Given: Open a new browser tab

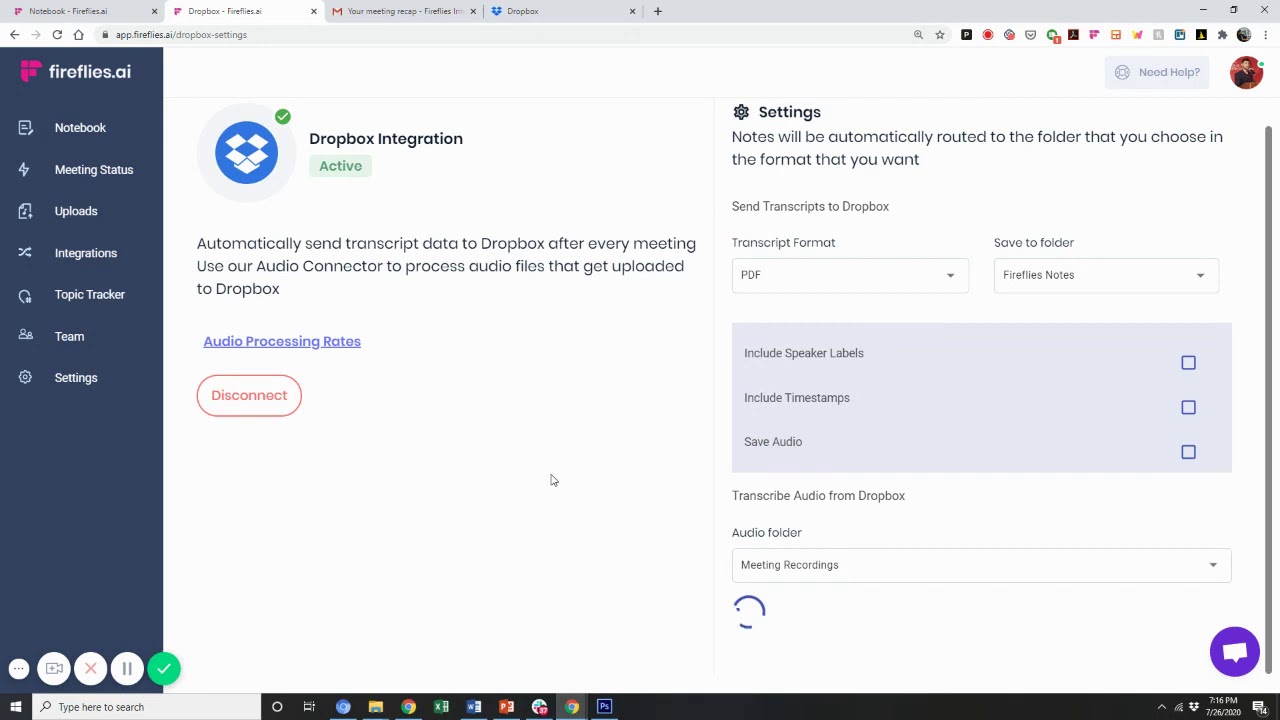Looking at the screenshot, I should pyautogui.click(x=657, y=11).
